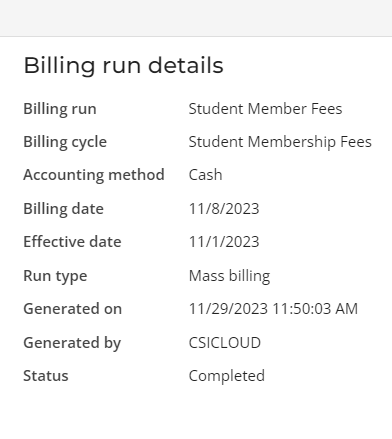Click the Generated by label
This screenshot has height=439, width=392.
[x=72, y=343]
